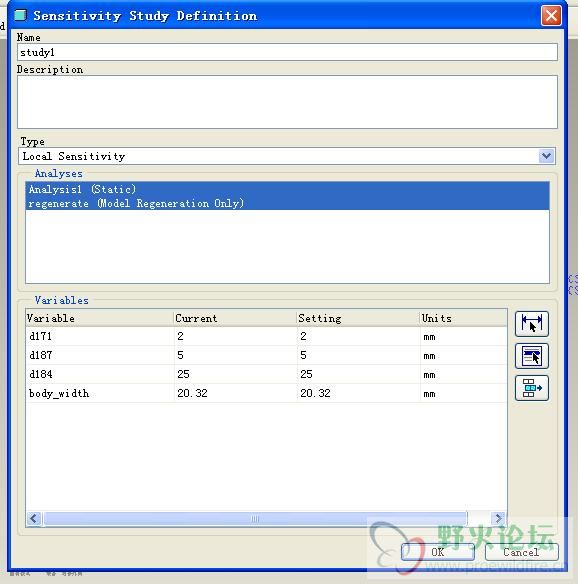Select the d171 variable row
This screenshot has width=578, height=584.
[266, 336]
